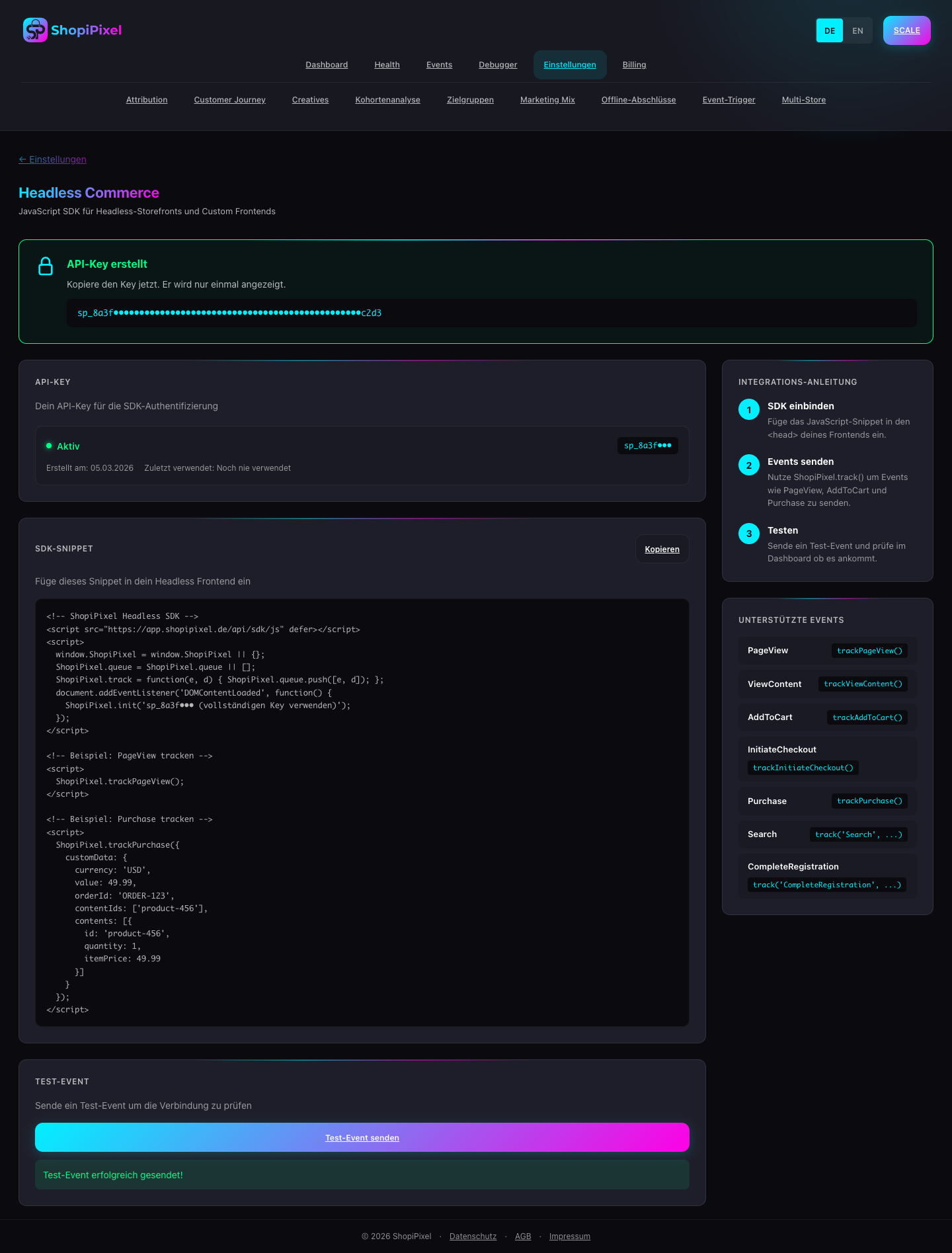Click the Headless Commerce page title
Screen dimensions: 952x1253
[89, 193]
